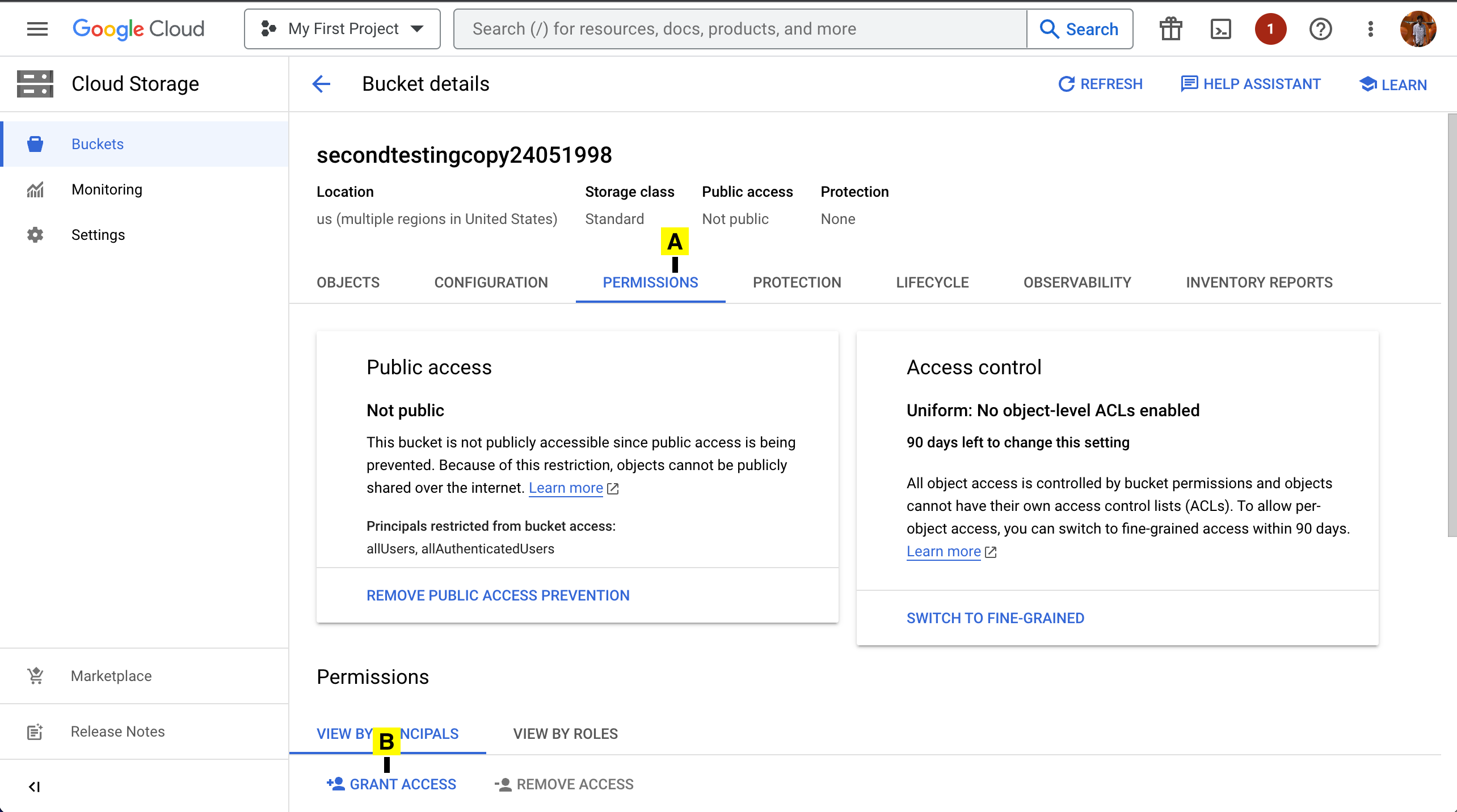Screen dimensions: 1457x812
Task: Click Switch to Fine-Grained
Action: (995, 618)
